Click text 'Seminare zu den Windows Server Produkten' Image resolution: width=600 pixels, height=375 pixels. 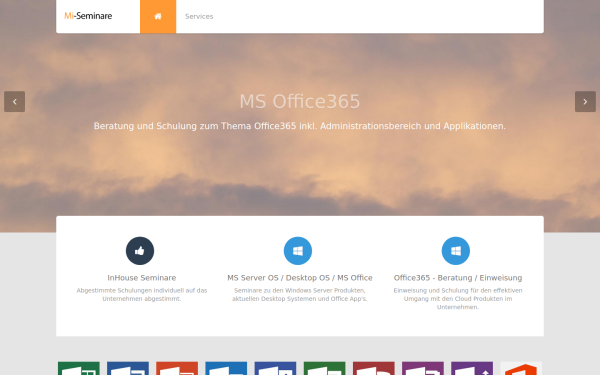(300, 295)
